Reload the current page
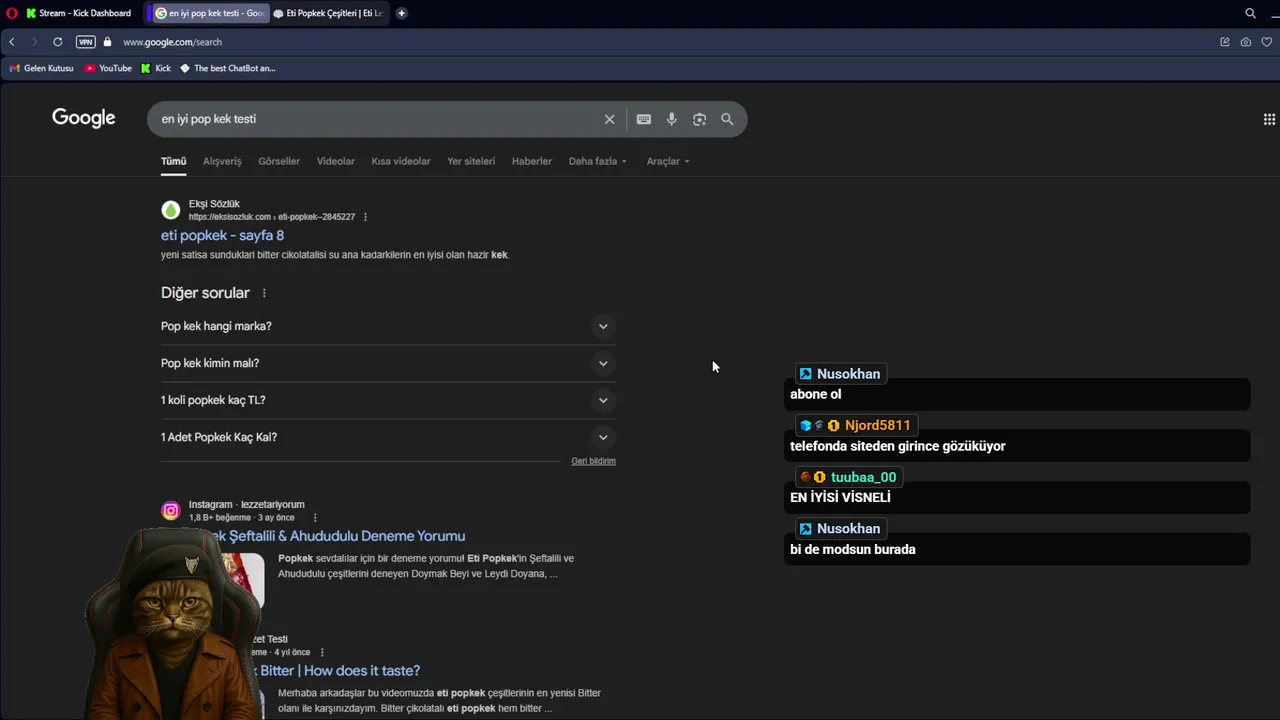This screenshot has height=720, width=1280. click(57, 42)
